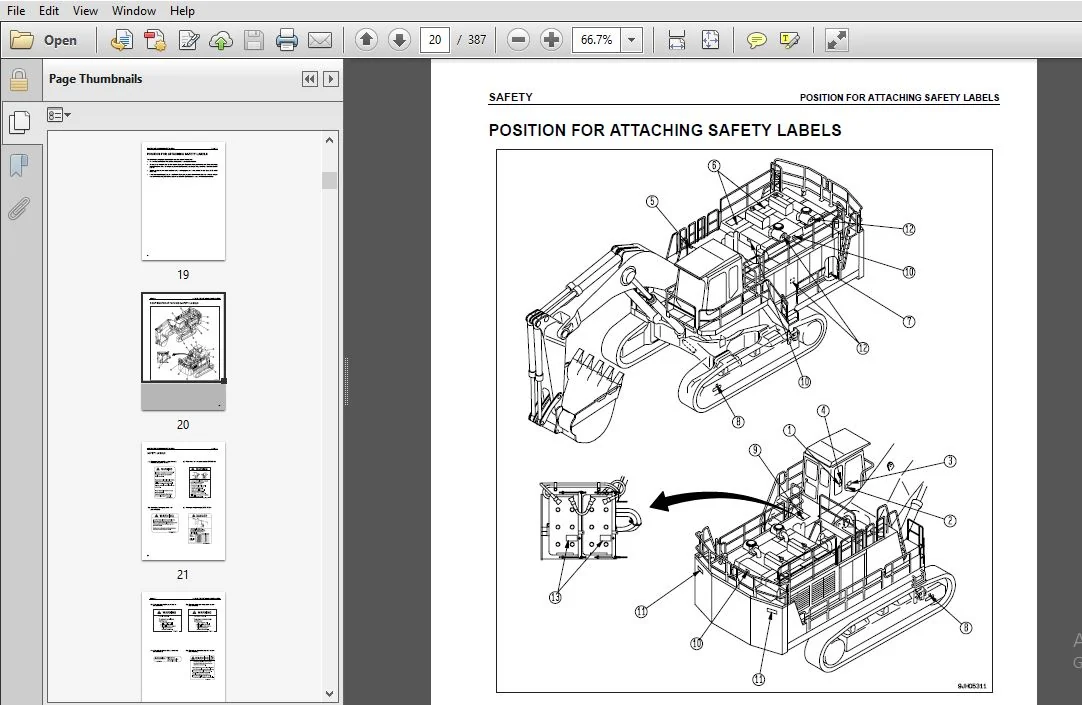
Task: Open the Edit menu
Action: pos(48,10)
